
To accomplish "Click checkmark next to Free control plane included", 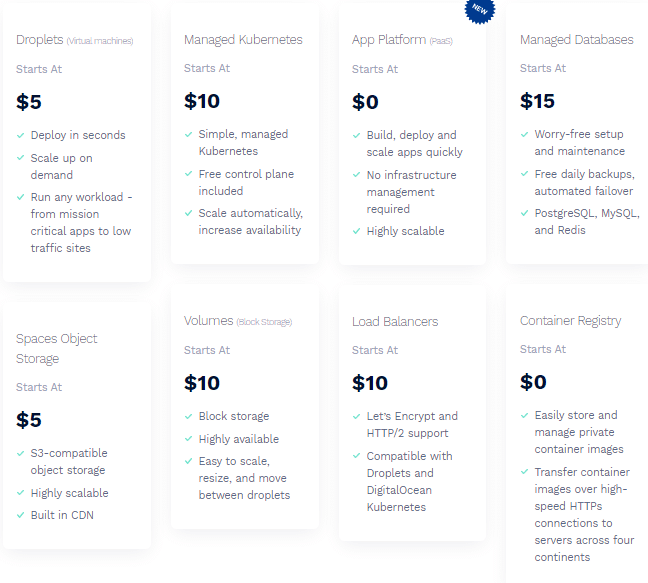I will pos(188,174).
